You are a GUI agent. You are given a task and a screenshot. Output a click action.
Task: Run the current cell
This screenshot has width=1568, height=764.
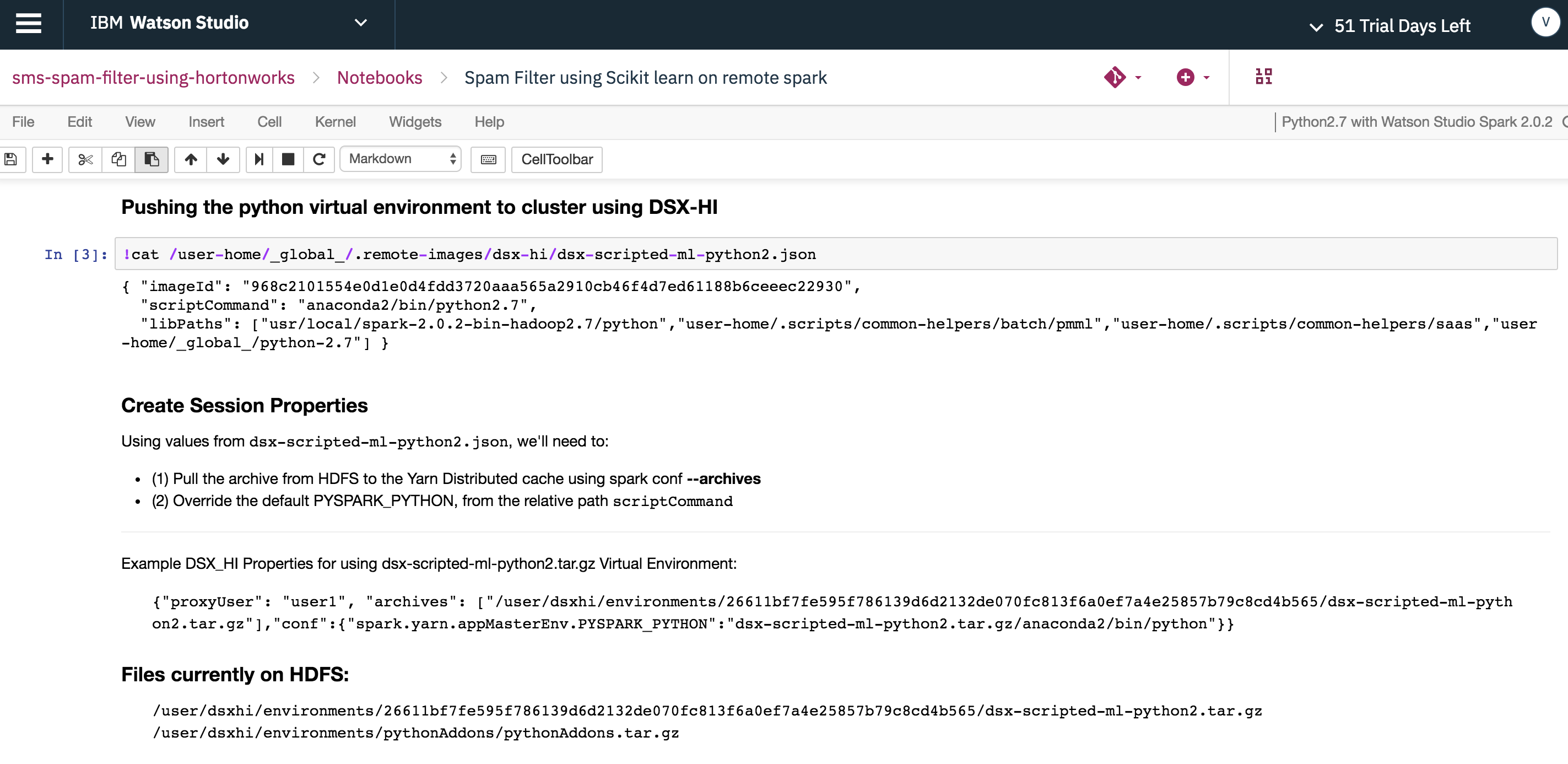(x=259, y=159)
